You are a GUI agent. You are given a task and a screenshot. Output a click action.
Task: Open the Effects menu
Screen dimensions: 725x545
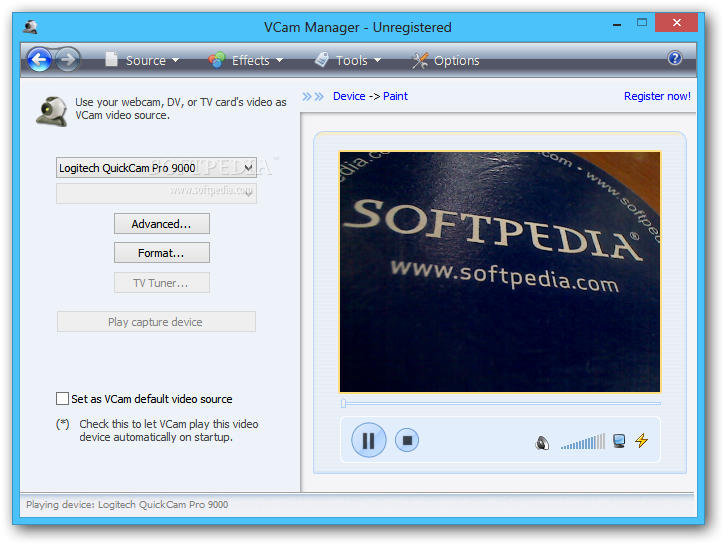(x=246, y=60)
